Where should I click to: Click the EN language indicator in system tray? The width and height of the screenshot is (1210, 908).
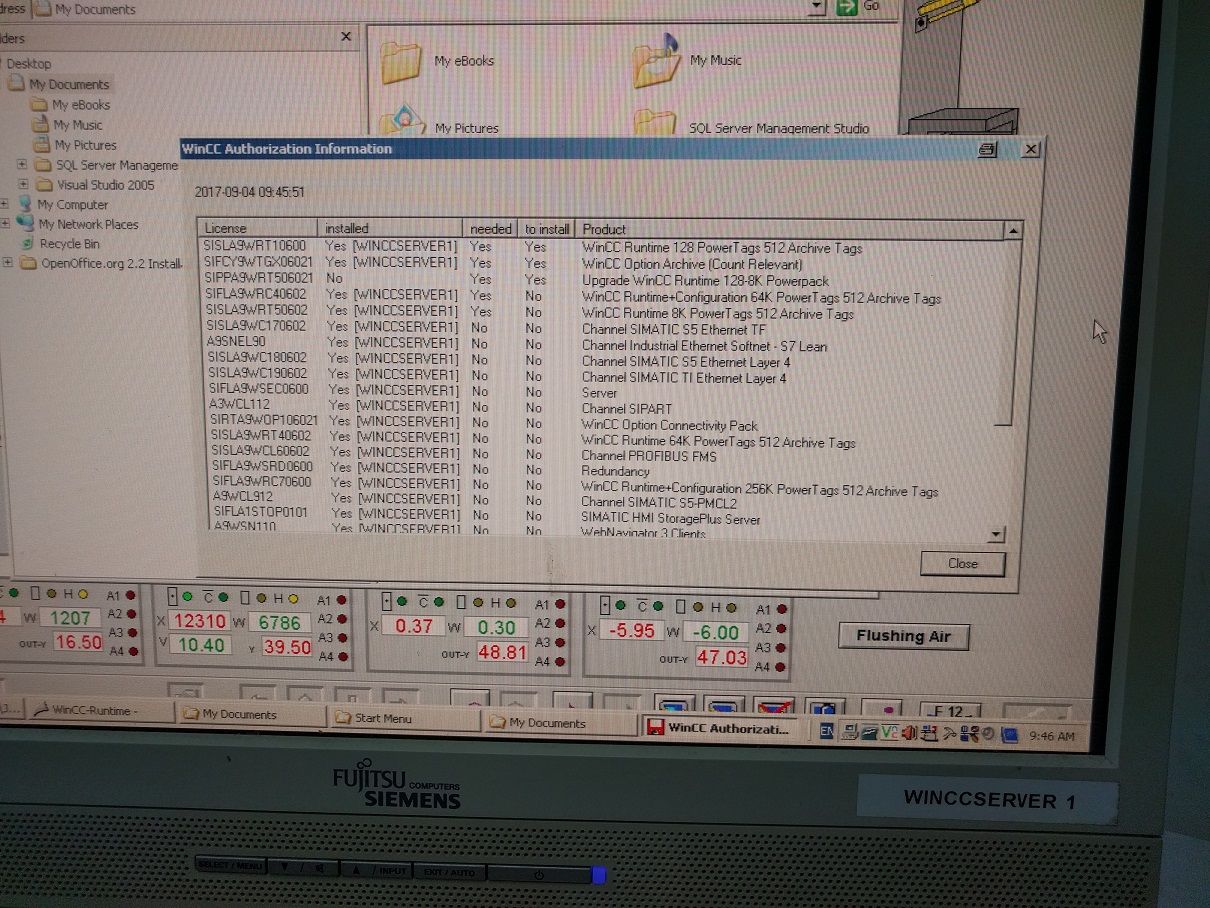826,731
